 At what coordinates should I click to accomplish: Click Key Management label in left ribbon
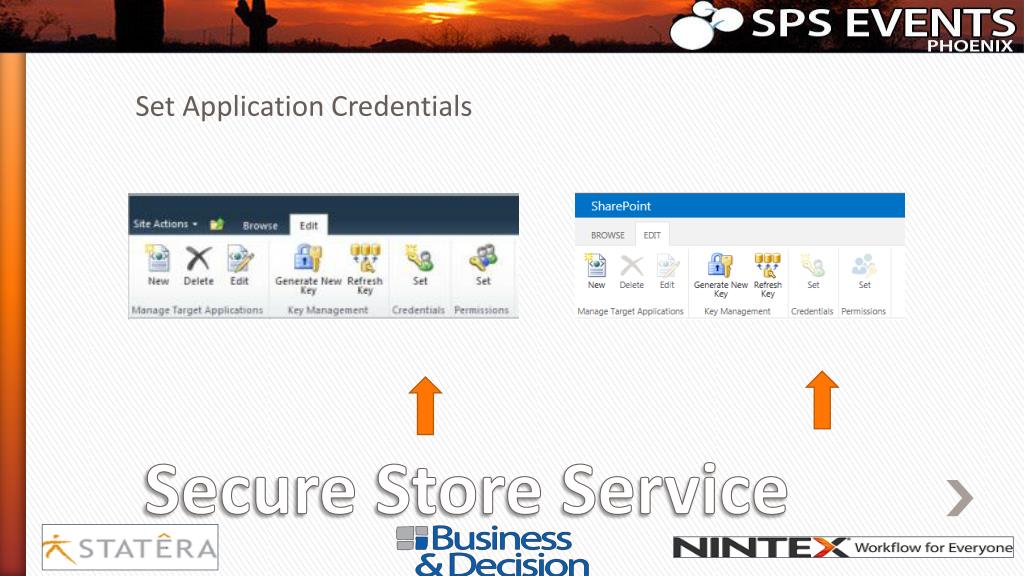coord(328,310)
